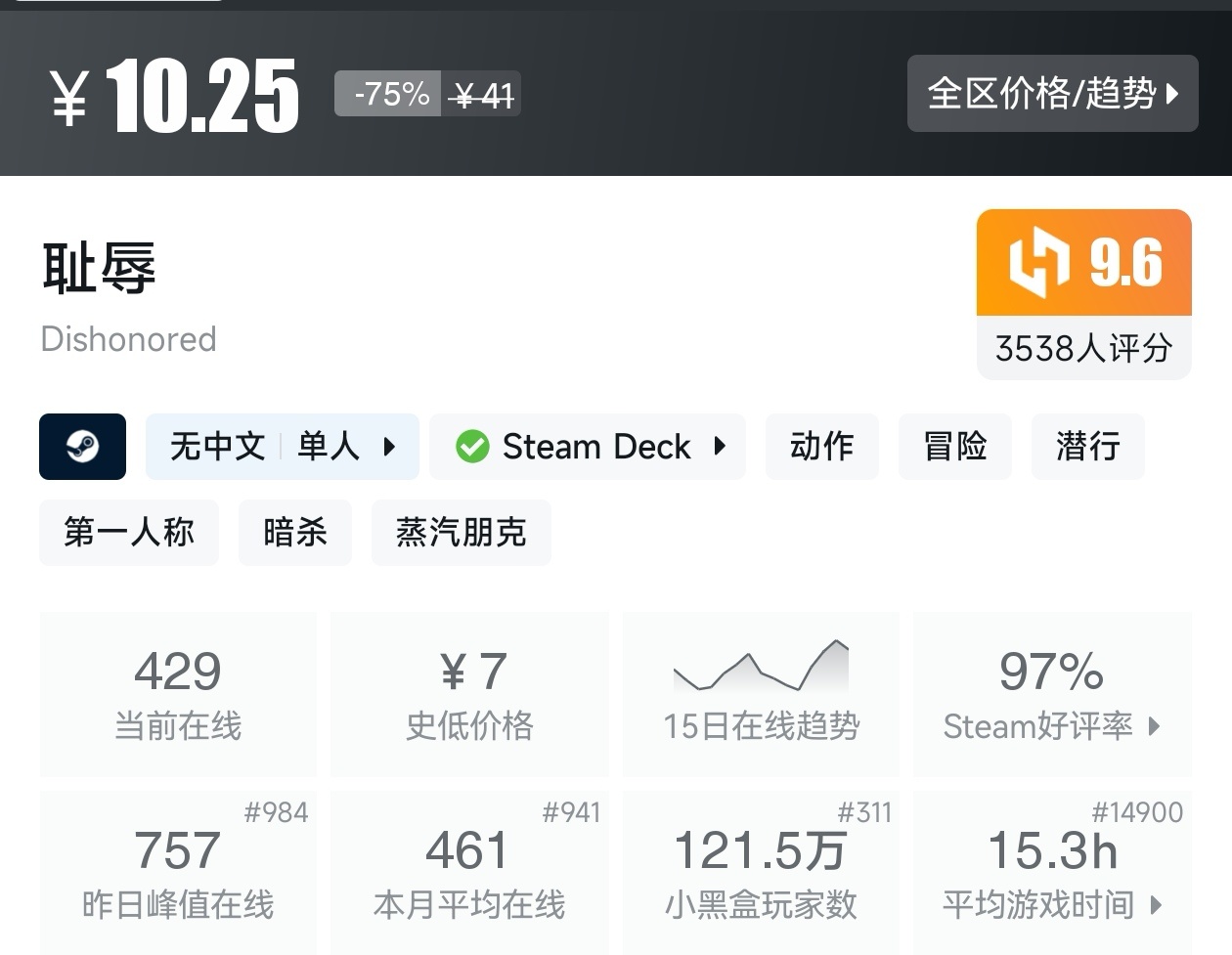Click the game title 耻辱
Screen dimensions: 1232x955
99,268
